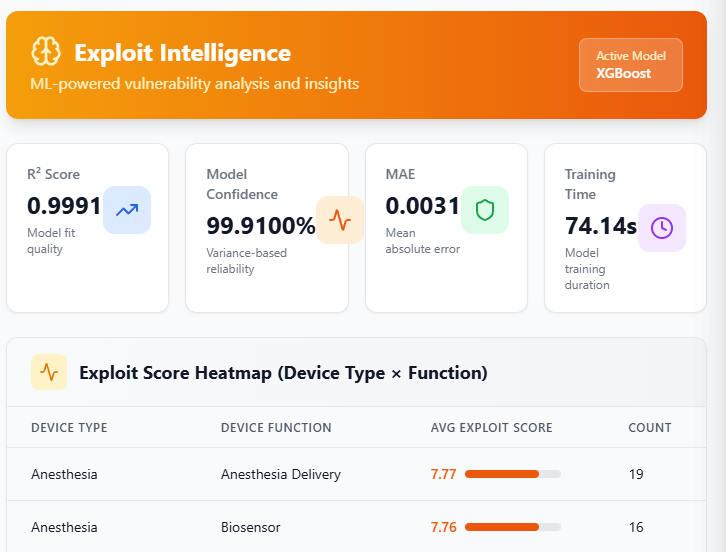Click the COUNT column header
This screenshot has width=726, height=552.
(650, 427)
